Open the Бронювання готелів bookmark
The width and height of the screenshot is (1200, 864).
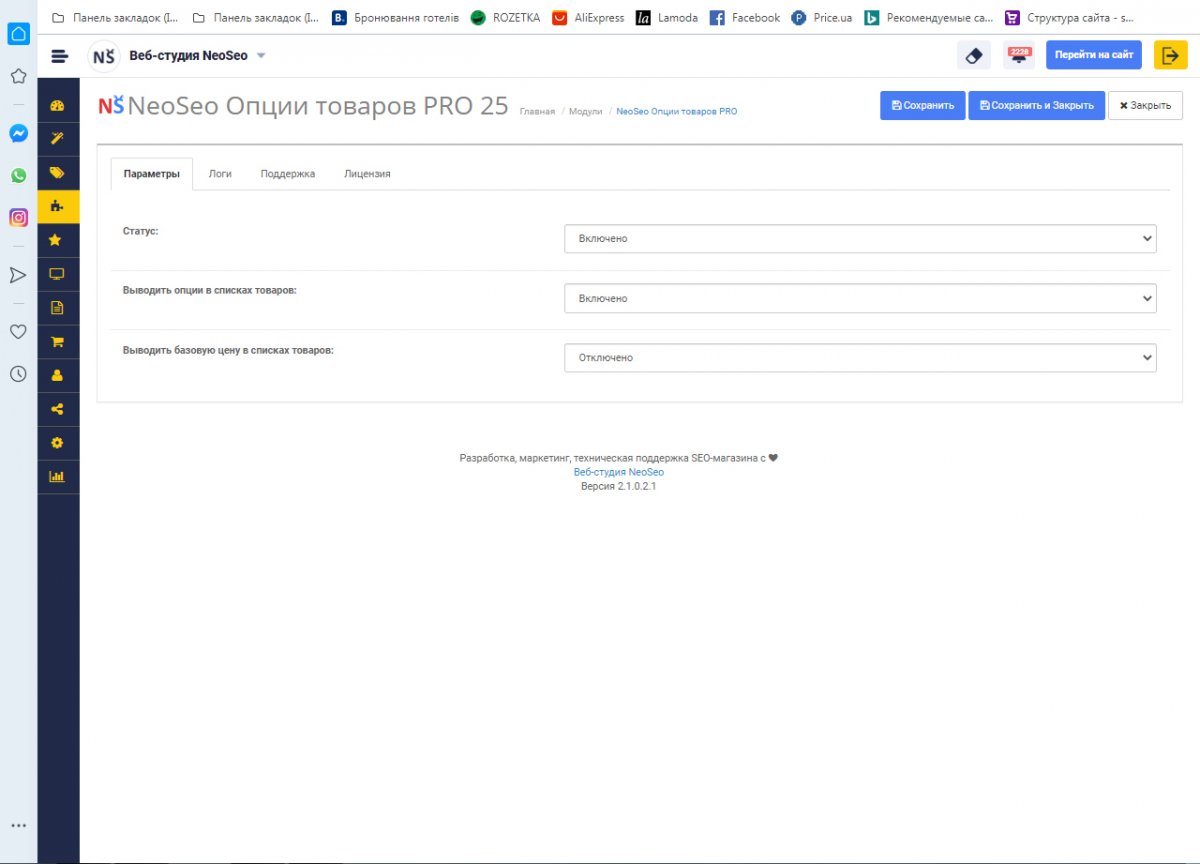click(x=395, y=17)
